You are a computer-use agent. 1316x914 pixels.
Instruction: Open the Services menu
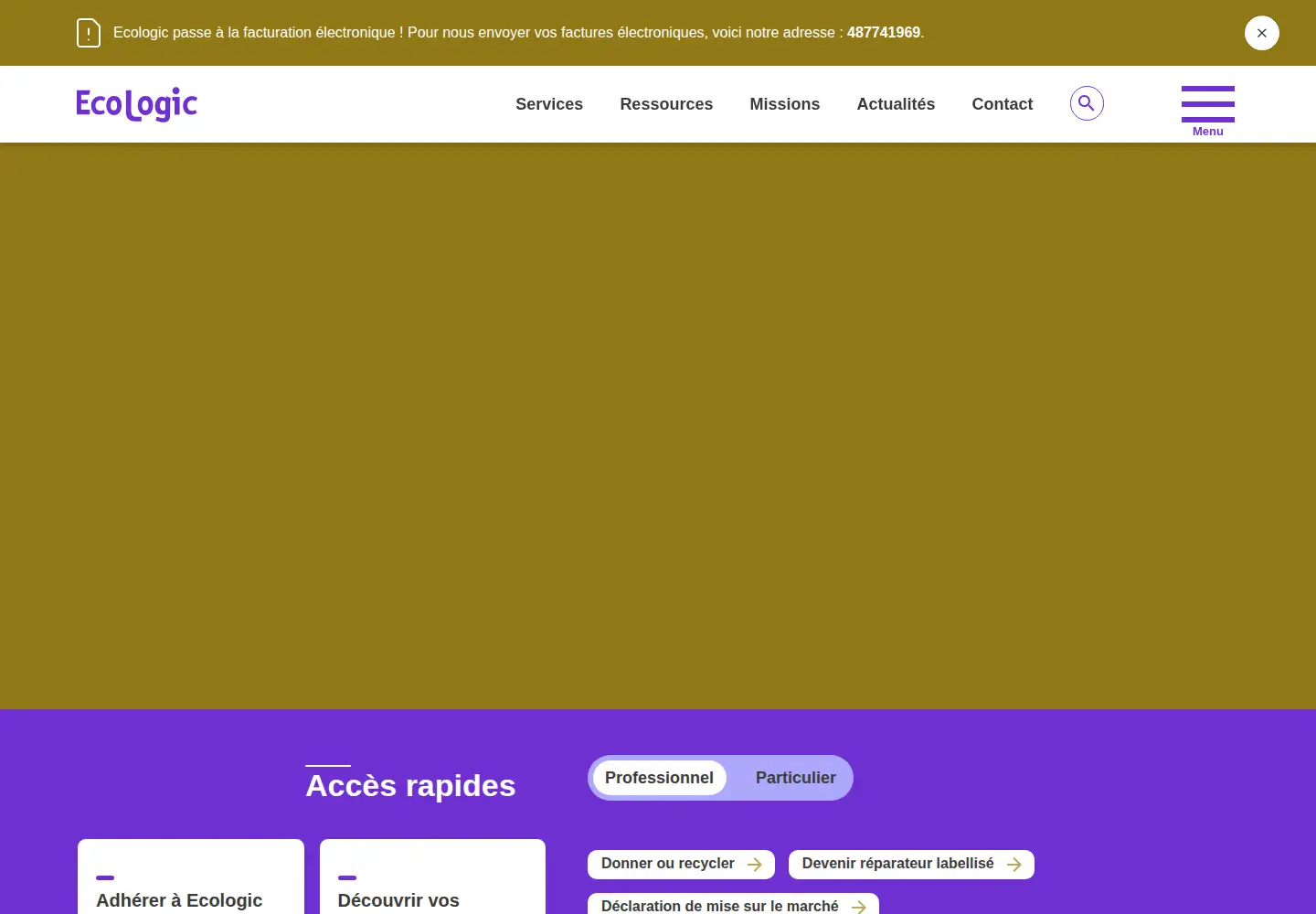coord(549,104)
